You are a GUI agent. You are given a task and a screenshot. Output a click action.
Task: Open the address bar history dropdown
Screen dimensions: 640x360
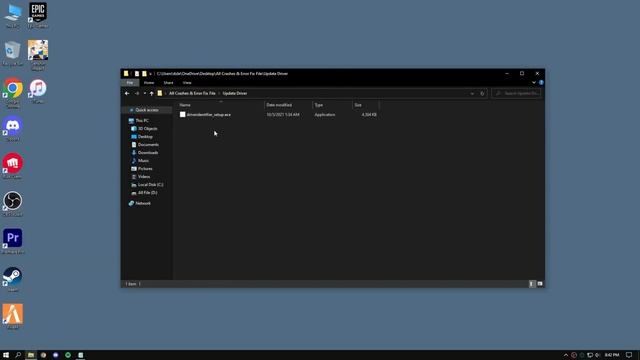tap(472, 93)
